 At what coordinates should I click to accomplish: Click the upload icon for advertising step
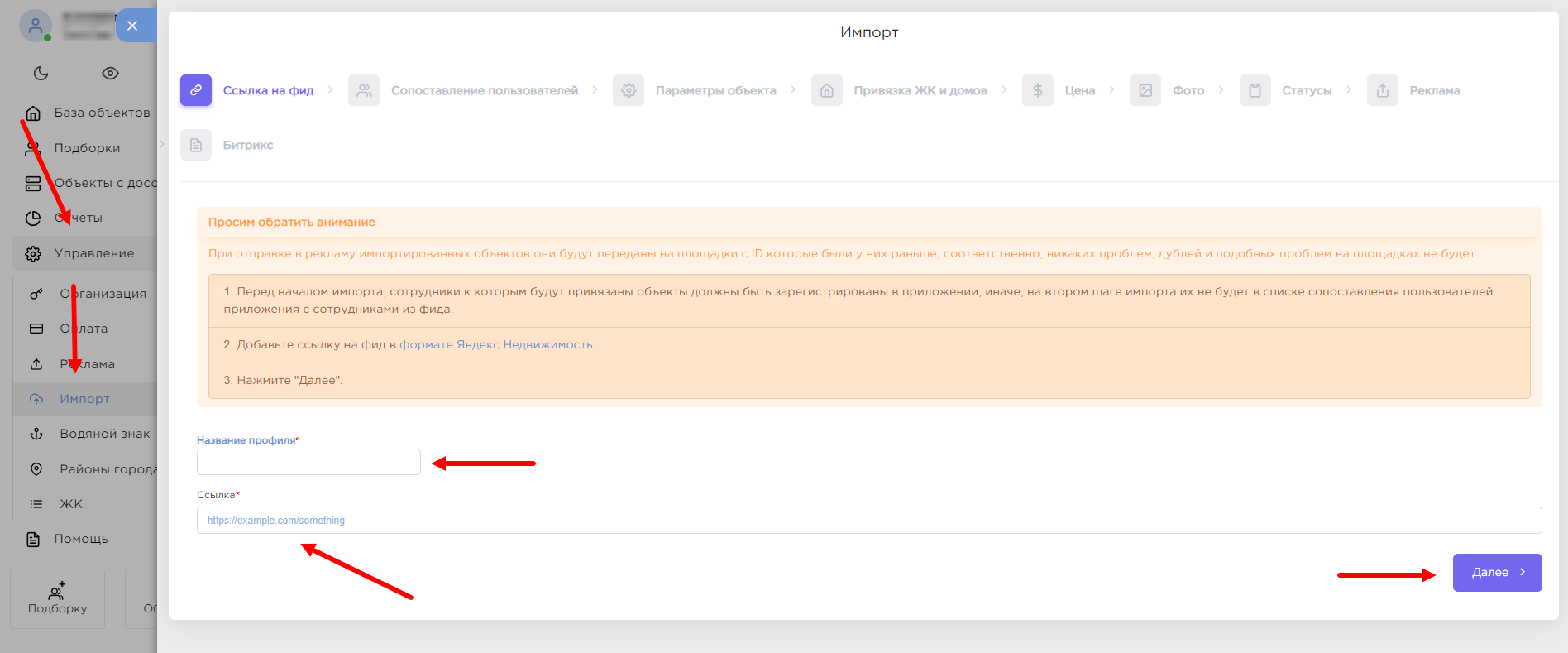tap(1382, 90)
